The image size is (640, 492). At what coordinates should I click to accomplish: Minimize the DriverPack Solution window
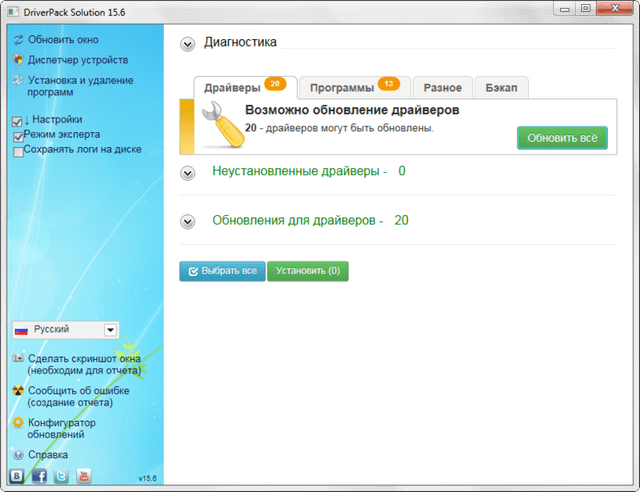tap(564, 9)
